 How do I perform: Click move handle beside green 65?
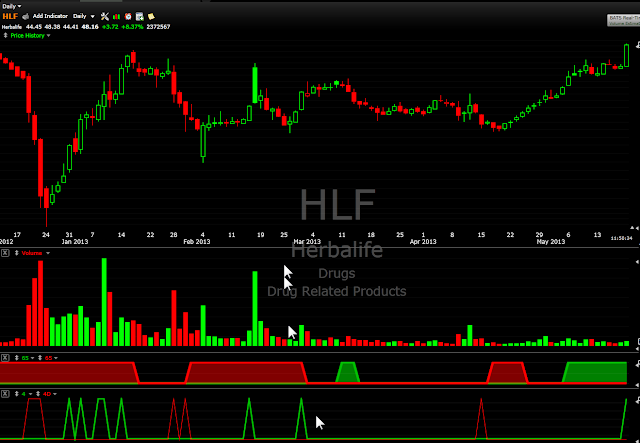17,358
